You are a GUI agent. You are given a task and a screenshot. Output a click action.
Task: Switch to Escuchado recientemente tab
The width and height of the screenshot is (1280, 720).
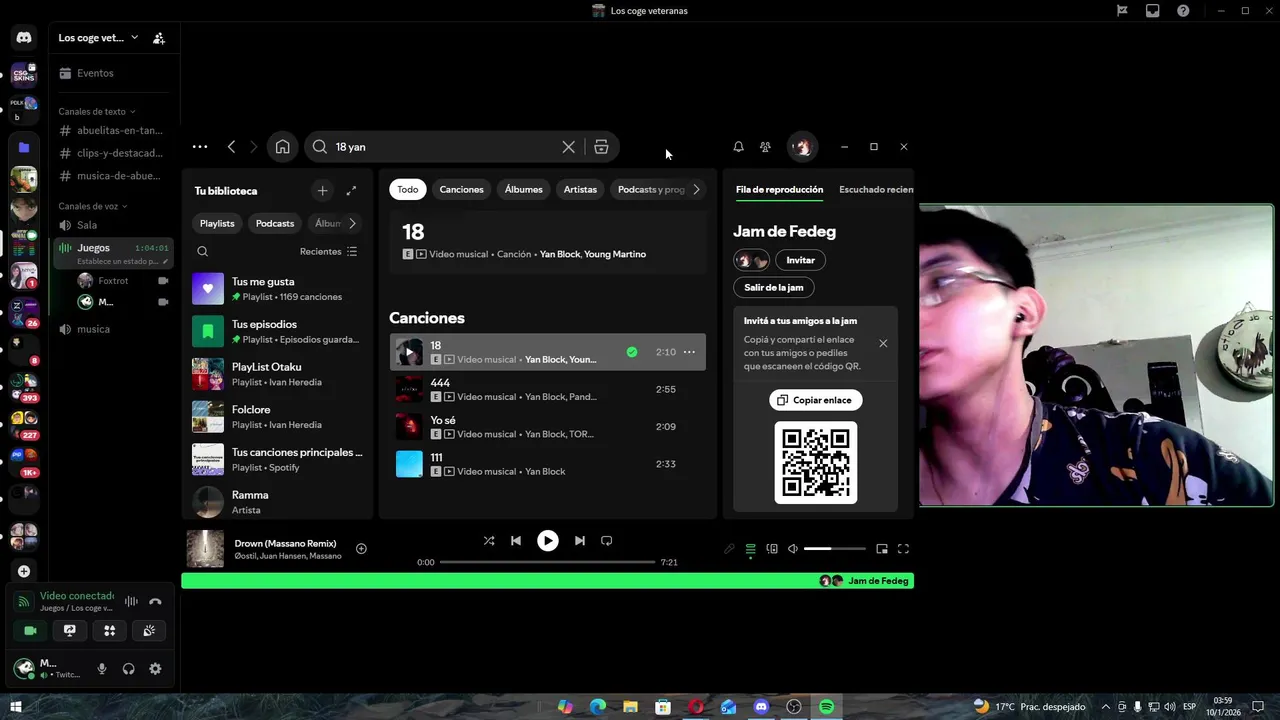[876, 189]
